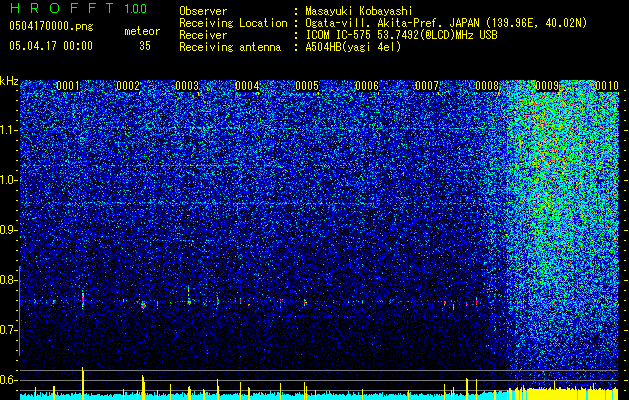Click the Receiving Location label
629x400 pixels.
pyautogui.click(x=233, y=23)
